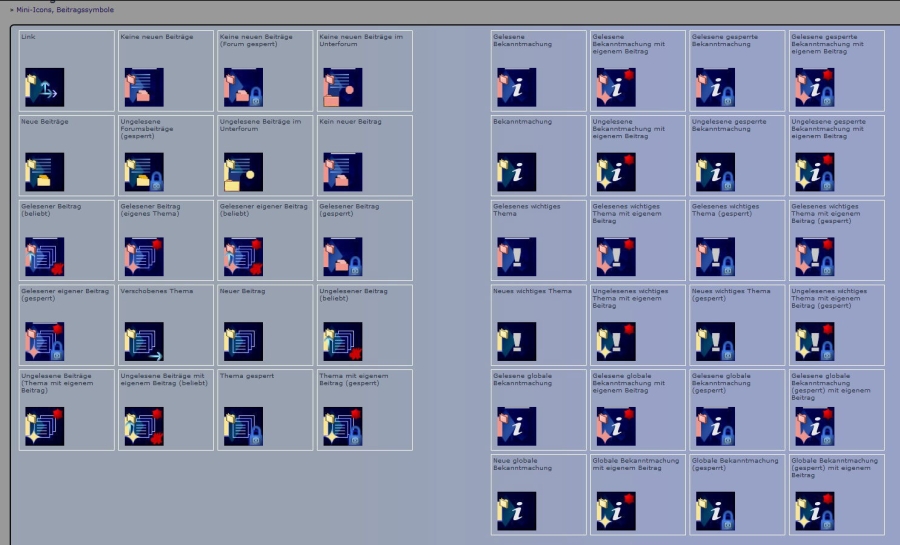Screen dimensions: 900x545
Task: Click the 'Ungelesener Beitrag (beliebt)' icon
Action: tap(342, 342)
